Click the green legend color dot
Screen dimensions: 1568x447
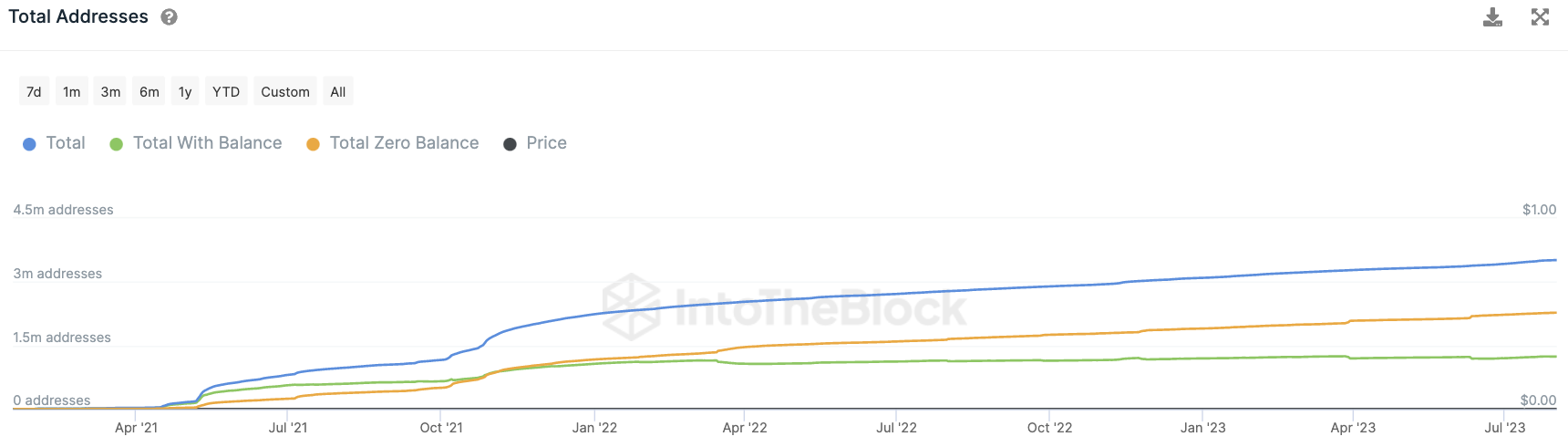[117, 144]
